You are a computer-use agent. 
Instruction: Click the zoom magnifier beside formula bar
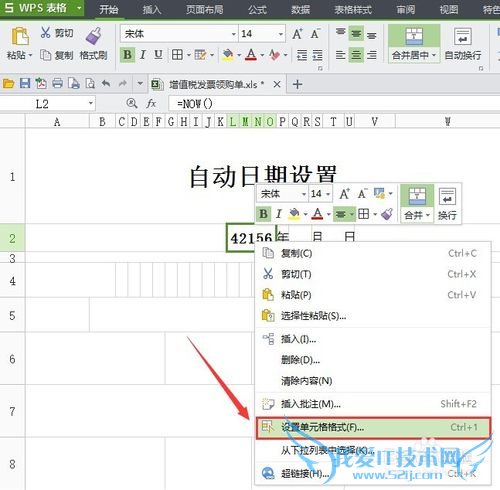132,104
